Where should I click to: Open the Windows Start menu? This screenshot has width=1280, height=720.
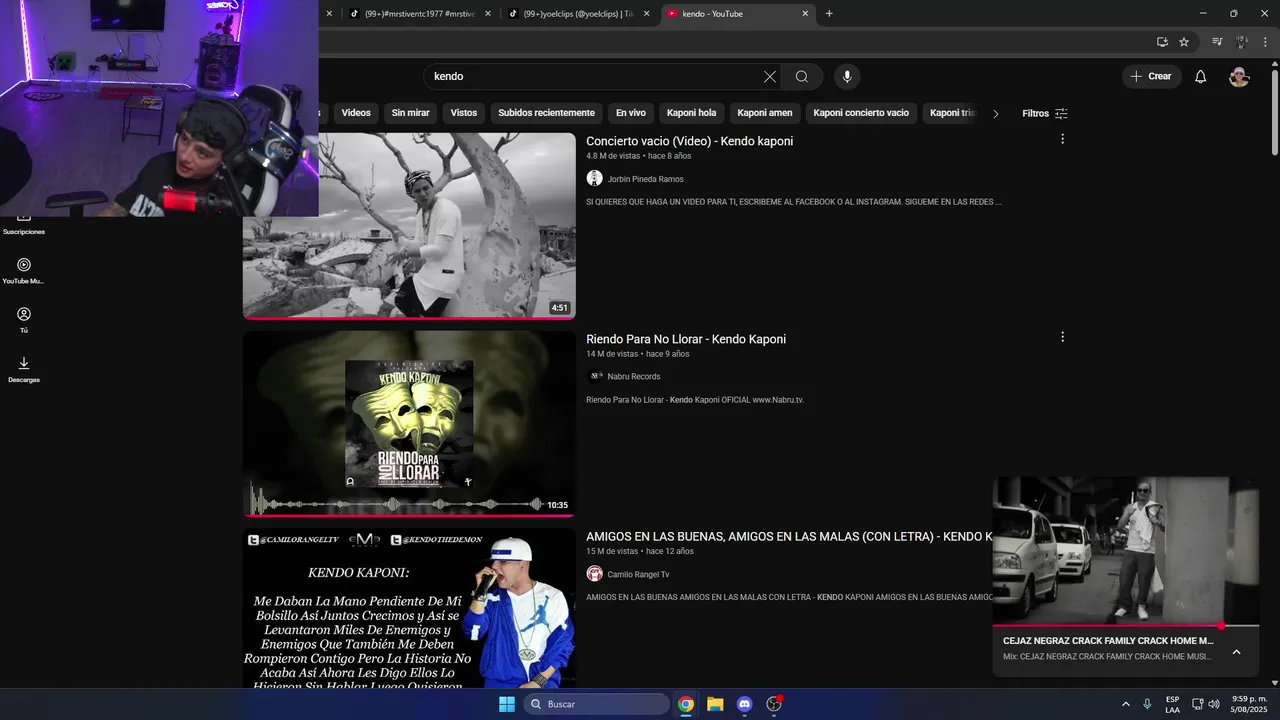(506, 704)
